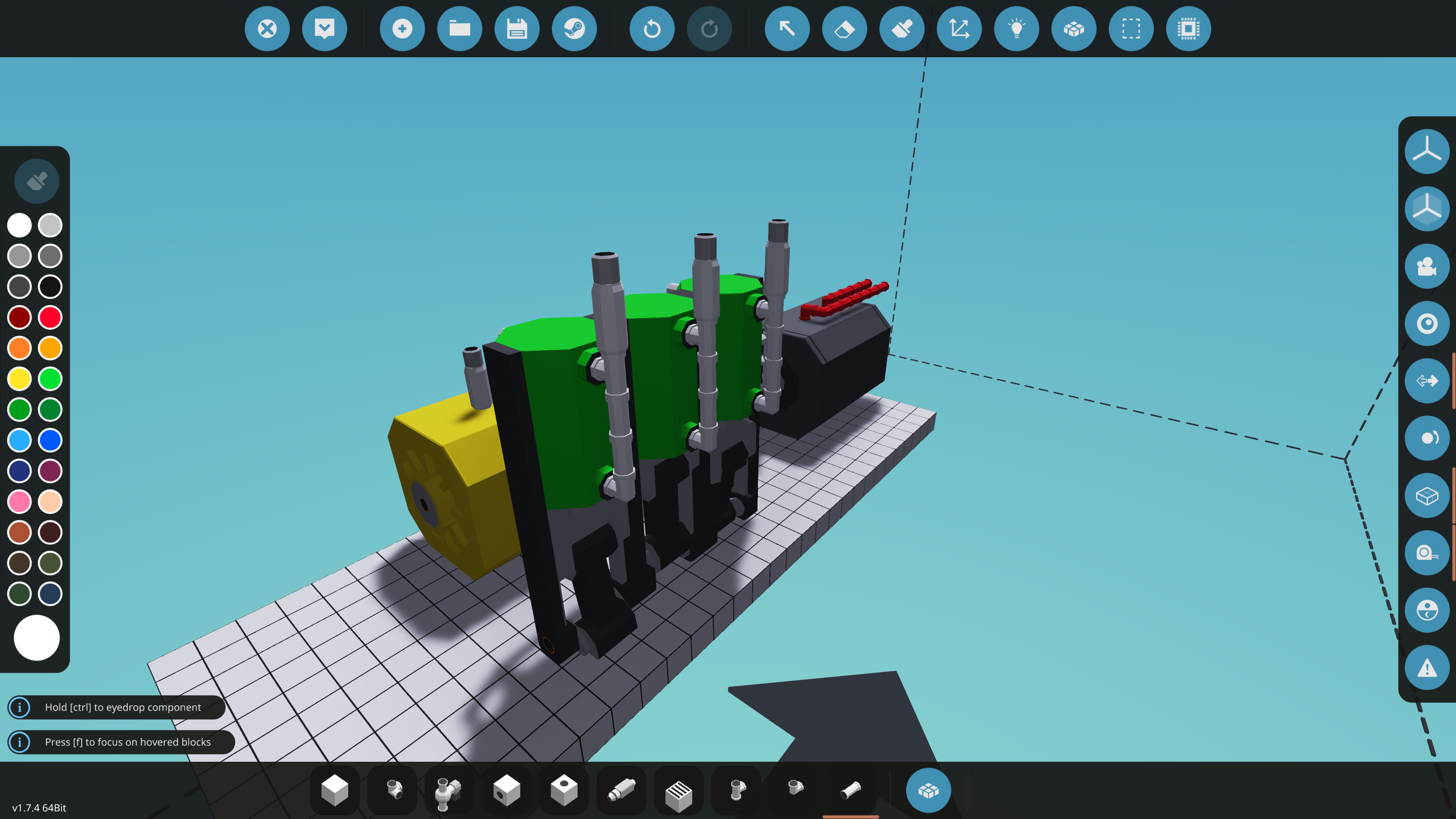Viewport: 1456px width, 819px height.
Task: Click the undo circular arrow button
Action: tap(652, 29)
